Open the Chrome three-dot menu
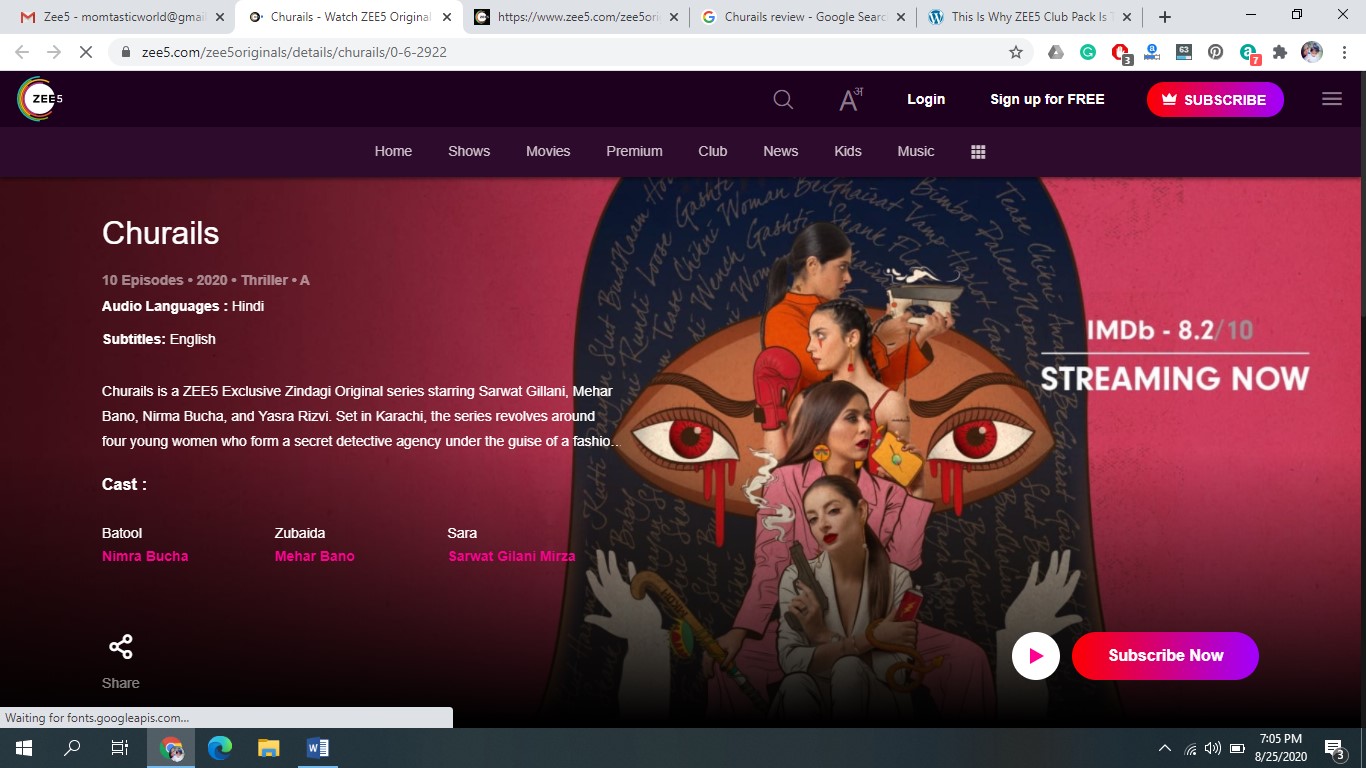This screenshot has height=768, width=1366. [x=1345, y=52]
